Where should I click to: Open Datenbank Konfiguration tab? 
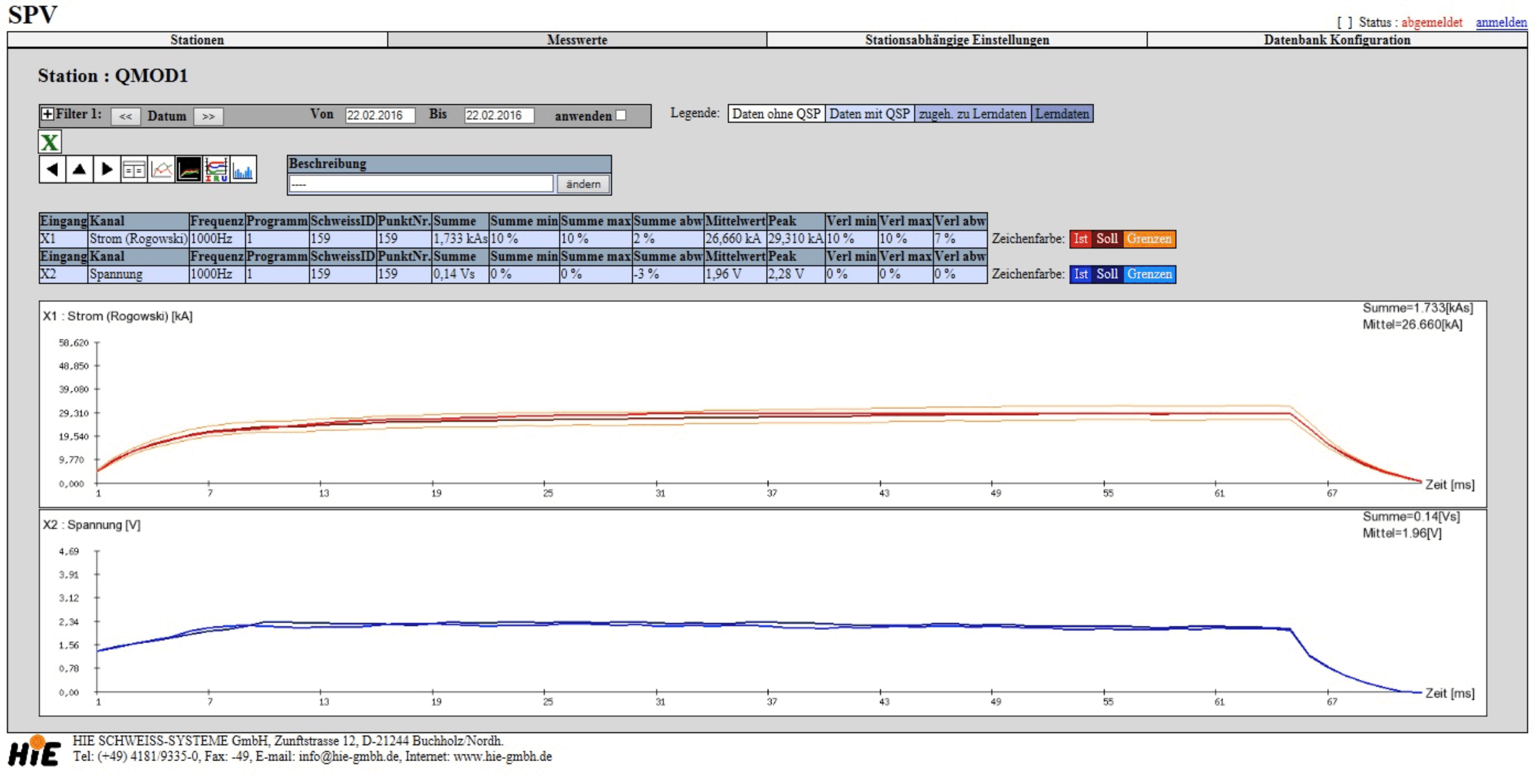coord(1337,40)
